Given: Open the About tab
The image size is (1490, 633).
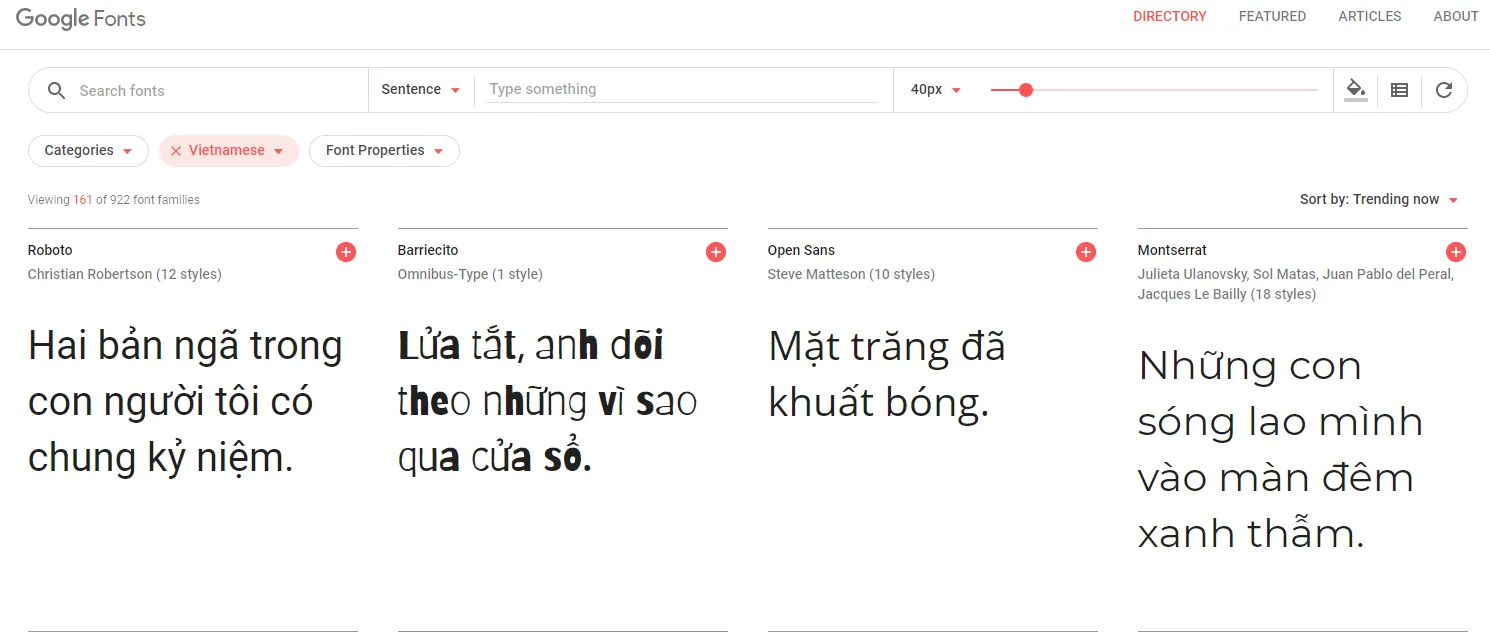Looking at the screenshot, I should [1455, 16].
